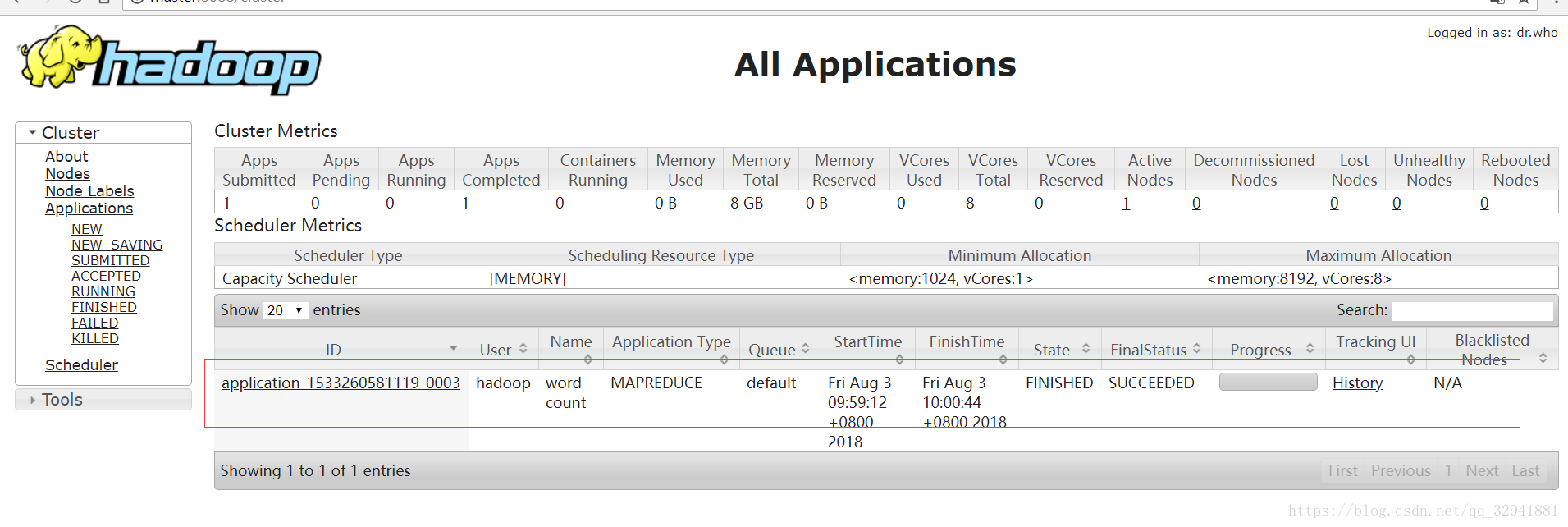Click the MAPREDUCE application type cell
This screenshot has height=527, width=1568.
pos(656,383)
